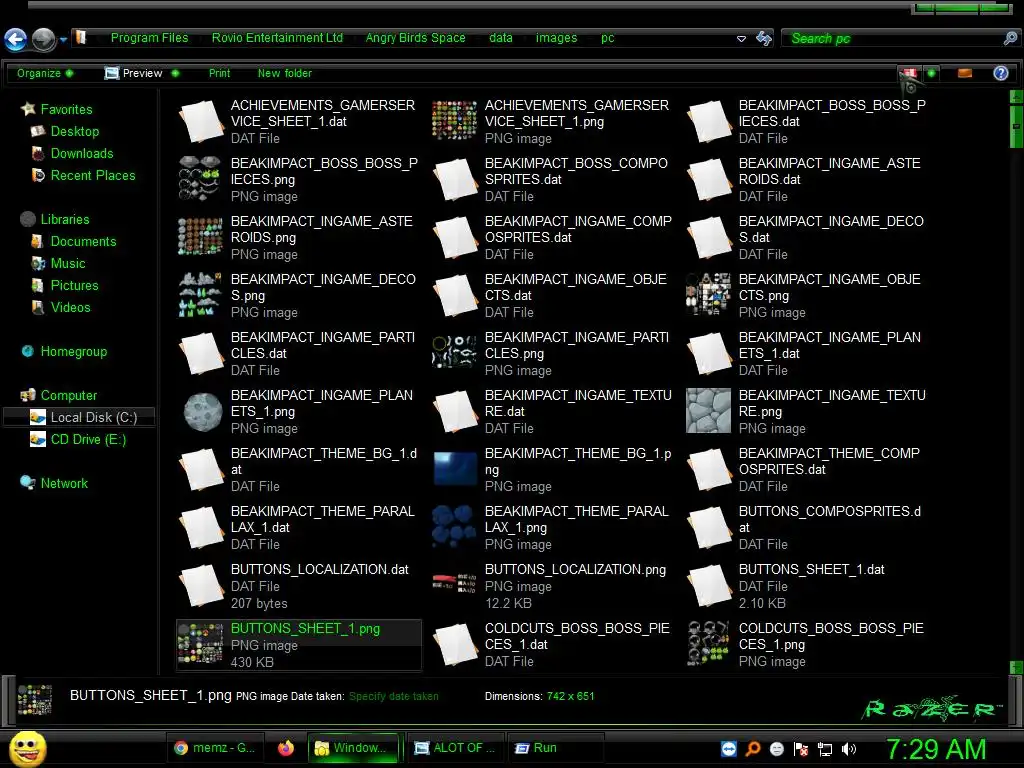
Task: Open the Help question mark icon
Action: pyautogui.click(x=1000, y=73)
